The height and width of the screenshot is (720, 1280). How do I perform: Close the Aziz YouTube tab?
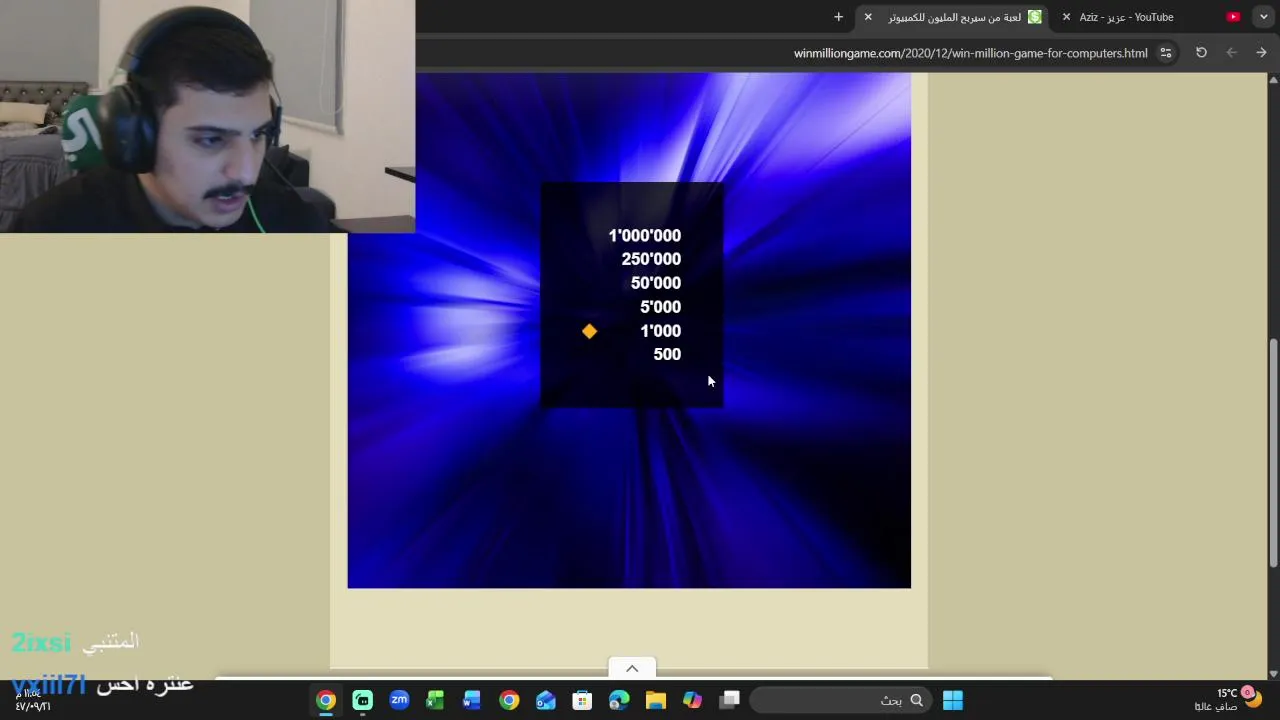[x=1066, y=17]
